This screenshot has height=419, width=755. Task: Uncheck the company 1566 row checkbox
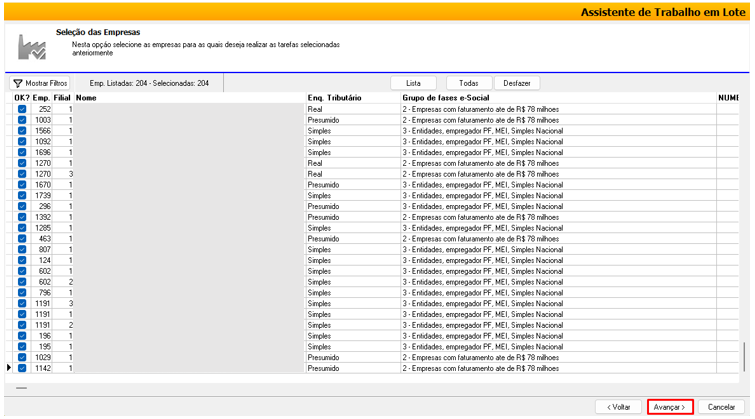(x=22, y=131)
